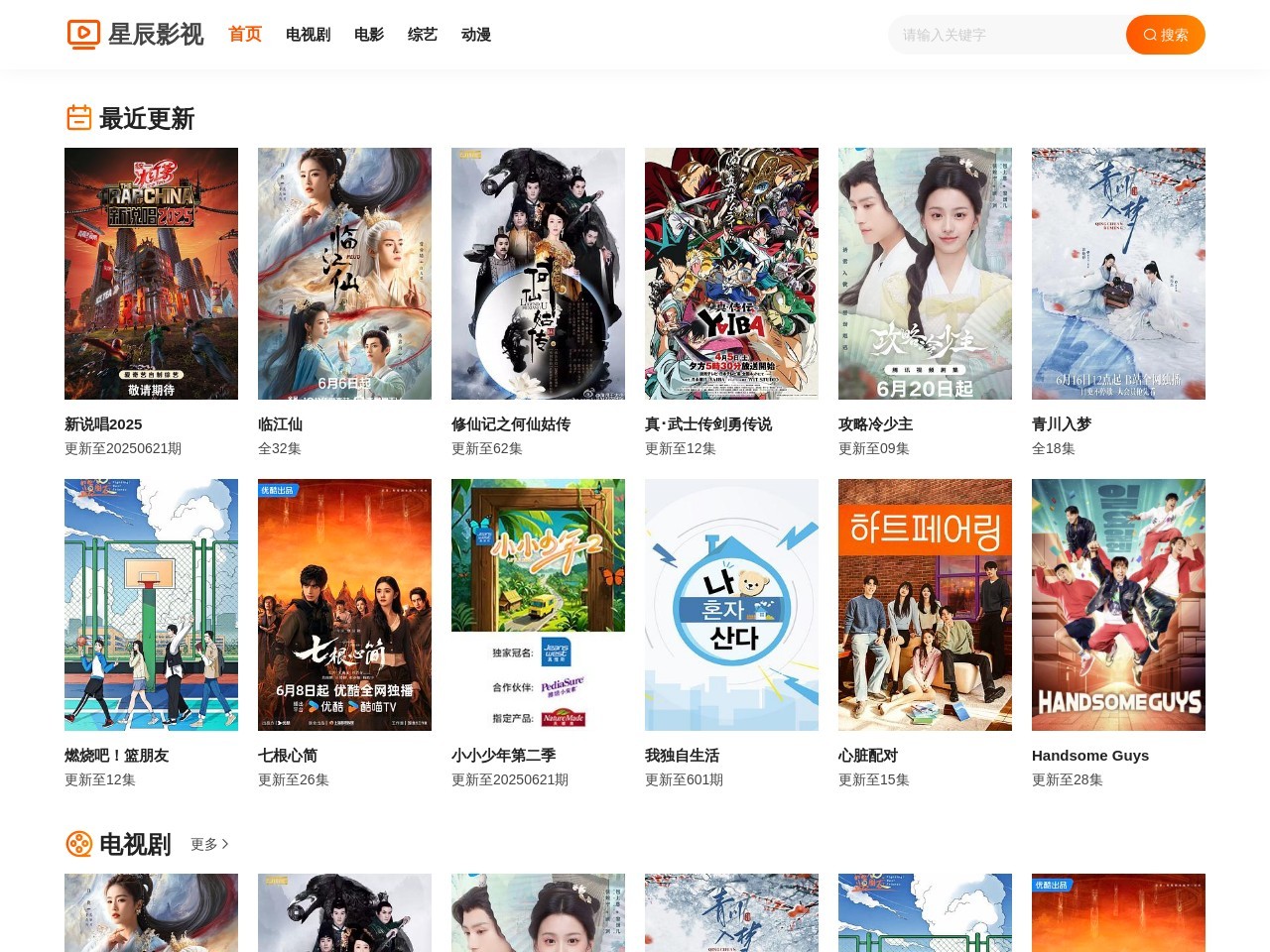Open the 攻略冷少主 poster in 最近更新
This screenshot has height=952, width=1270.
click(x=925, y=274)
